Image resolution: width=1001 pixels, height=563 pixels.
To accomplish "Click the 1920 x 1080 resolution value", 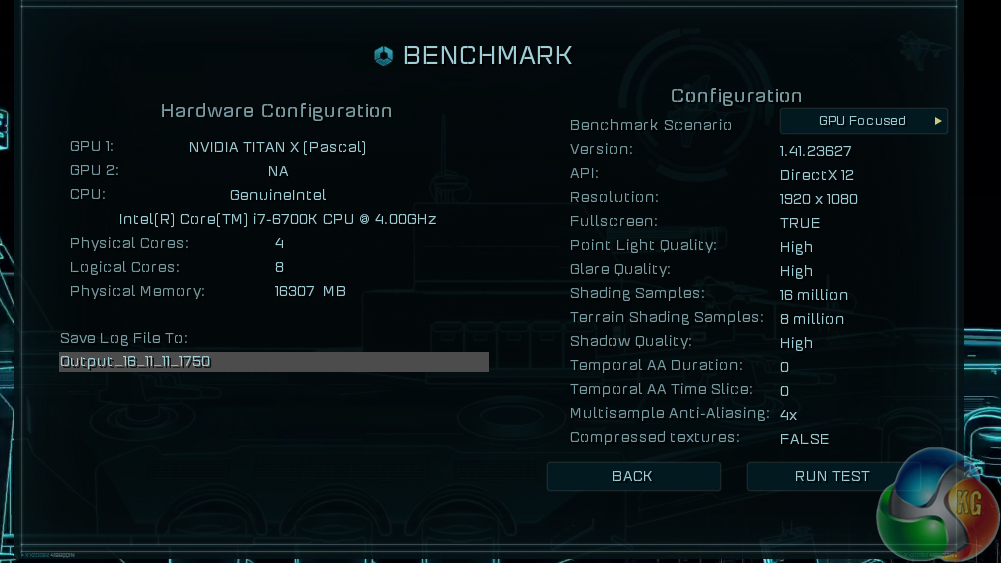I will [819, 199].
